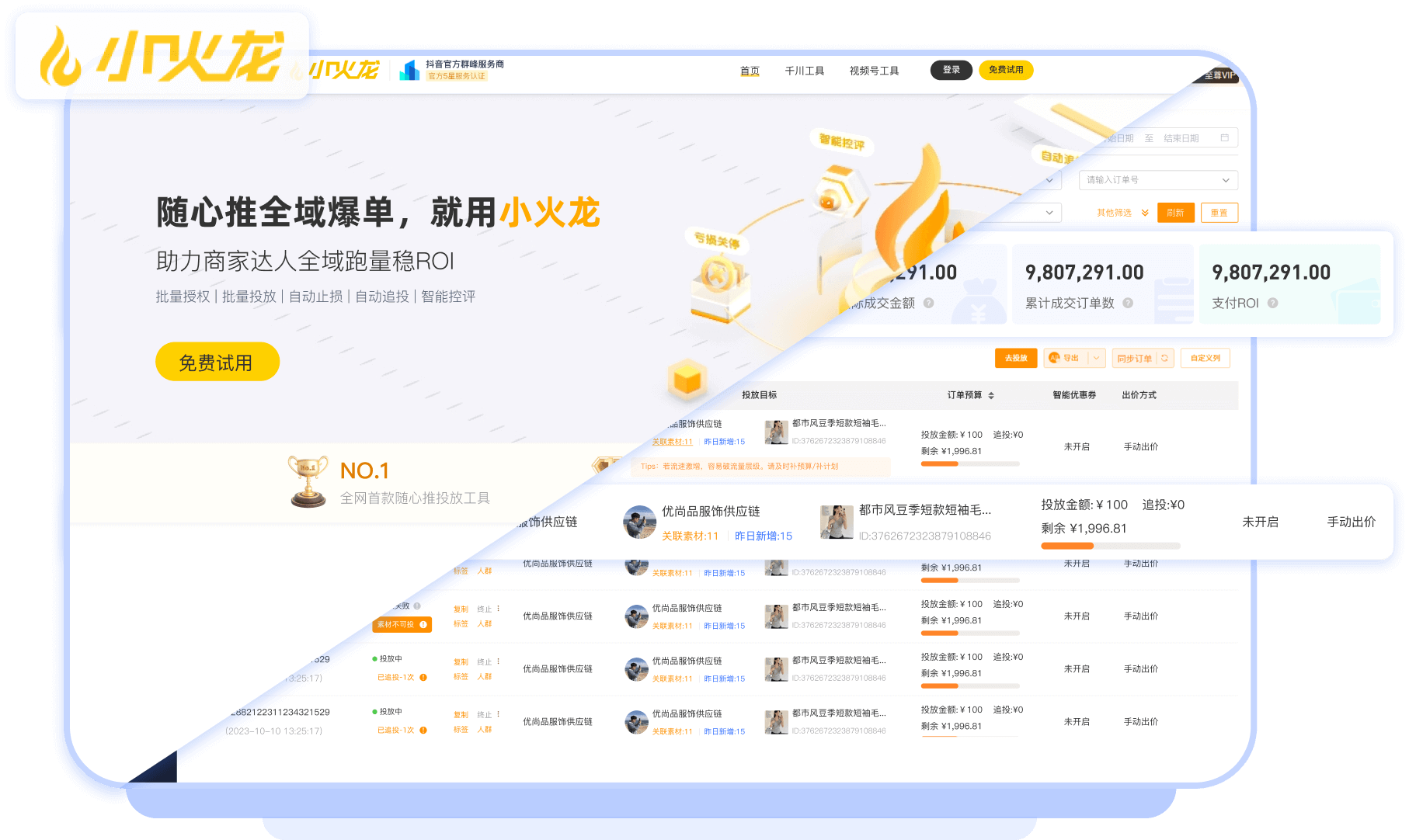Click the sort arrows beside 订单预算 header

point(991,396)
